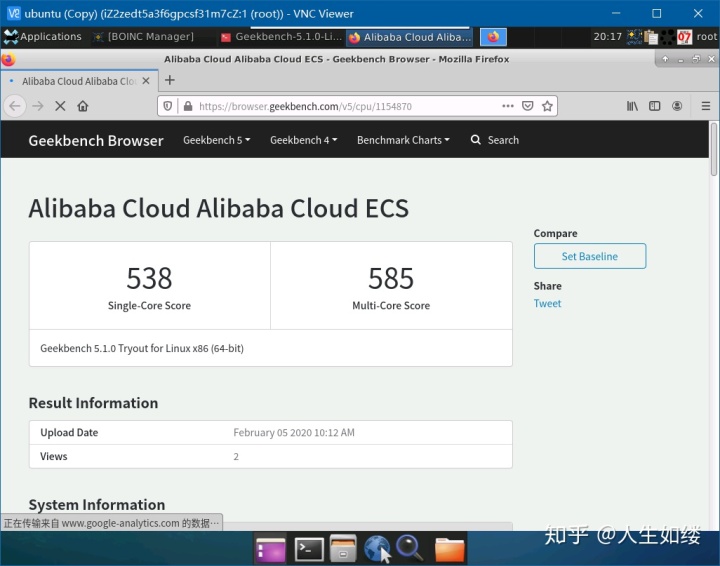This screenshot has height=566, width=720.
Task: Toggle Firefox sidebar icon
Action: [x=654, y=106]
